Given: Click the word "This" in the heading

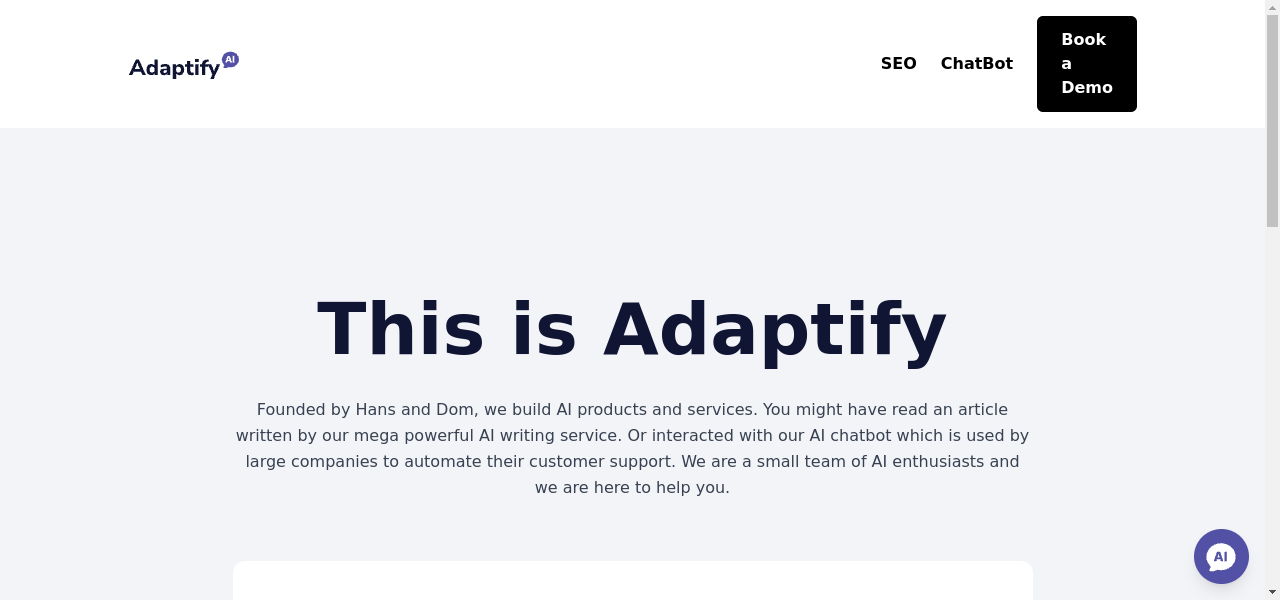Looking at the screenshot, I should tap(400, 329).
